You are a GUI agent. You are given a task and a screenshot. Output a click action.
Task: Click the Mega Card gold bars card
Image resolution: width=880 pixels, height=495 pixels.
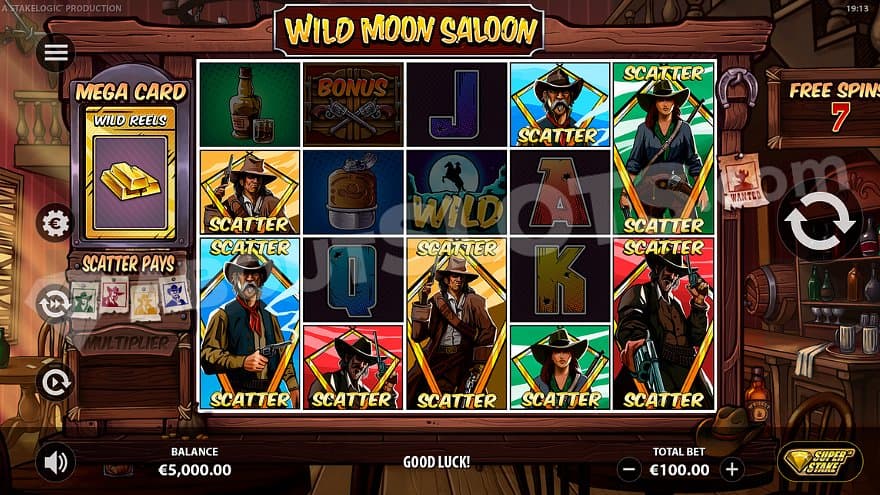tap(130, 175)
